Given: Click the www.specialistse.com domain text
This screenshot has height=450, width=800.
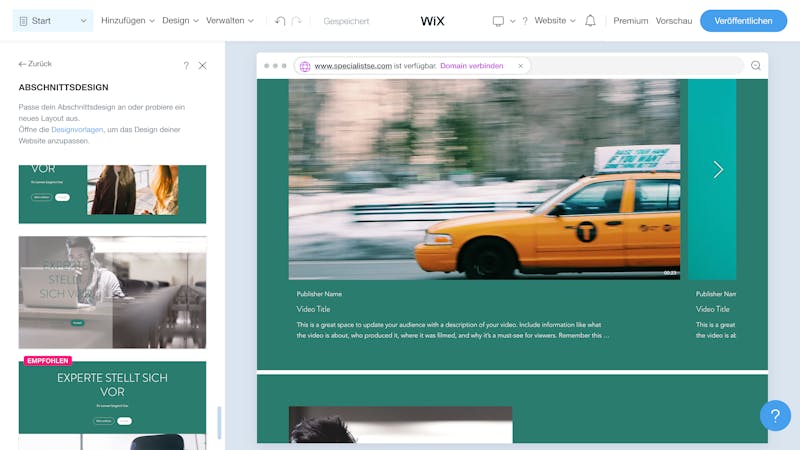Looking at the screenshot, I should tap(353, 66).
